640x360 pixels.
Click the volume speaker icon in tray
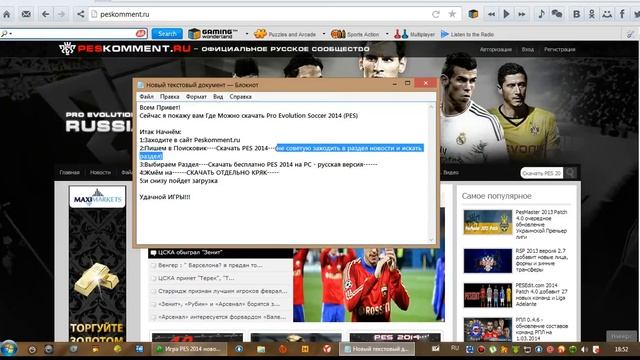click(584, 349)
